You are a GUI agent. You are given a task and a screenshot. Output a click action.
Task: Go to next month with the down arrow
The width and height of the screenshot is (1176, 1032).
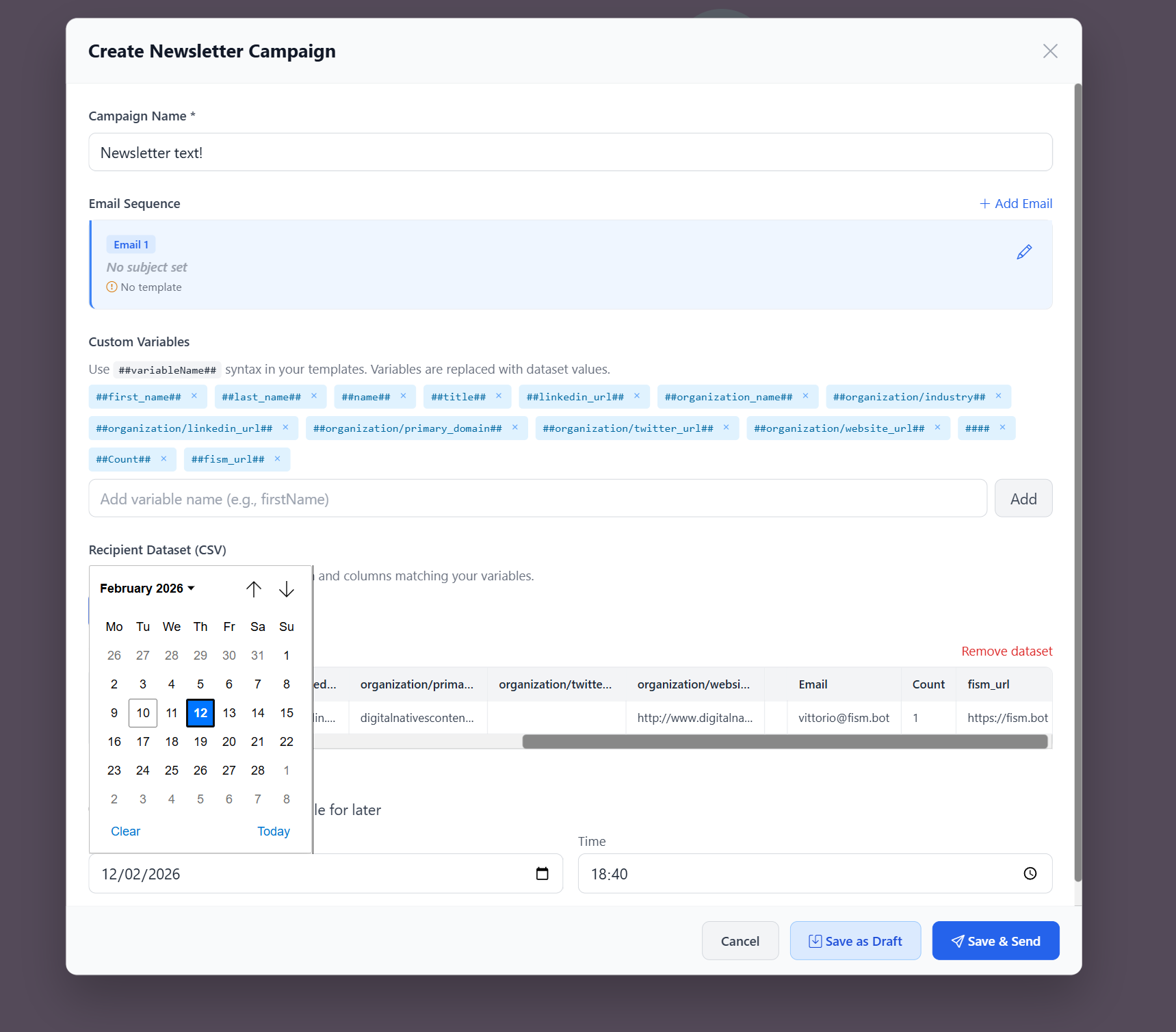[x=287, y=589]
